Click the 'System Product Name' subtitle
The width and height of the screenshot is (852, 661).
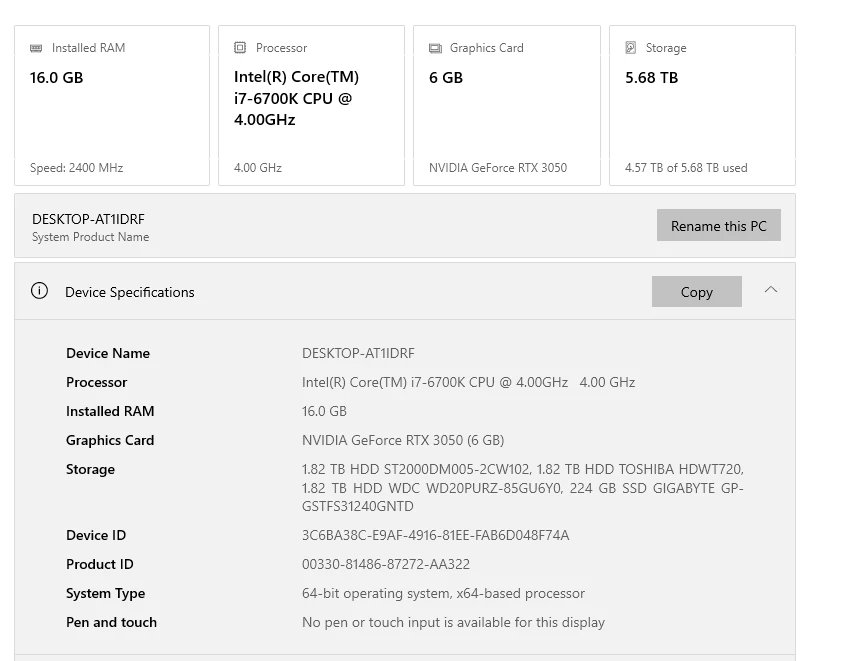click(x=90, y=237)
